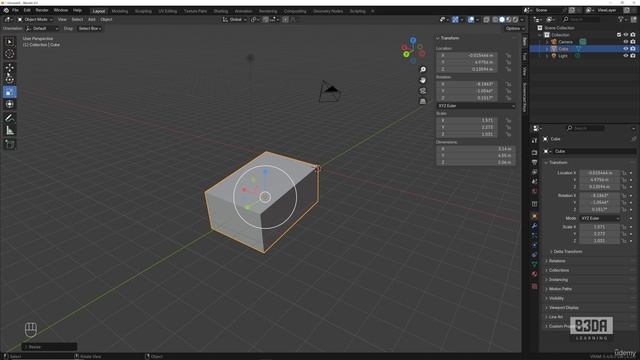This screenshot has width=640, height=360.
Task: Toggle camera view icon in viewport
Action: tap(423, 91)
